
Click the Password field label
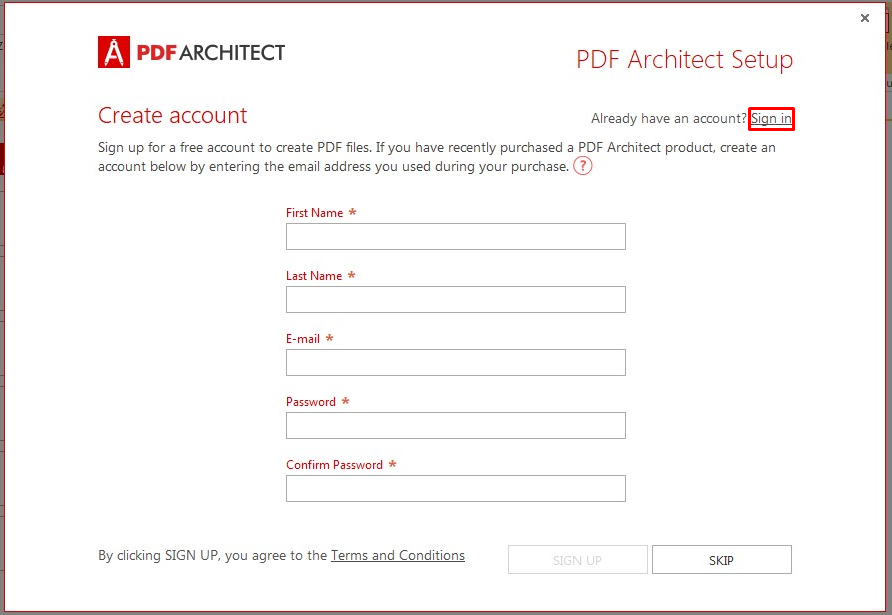311,402
